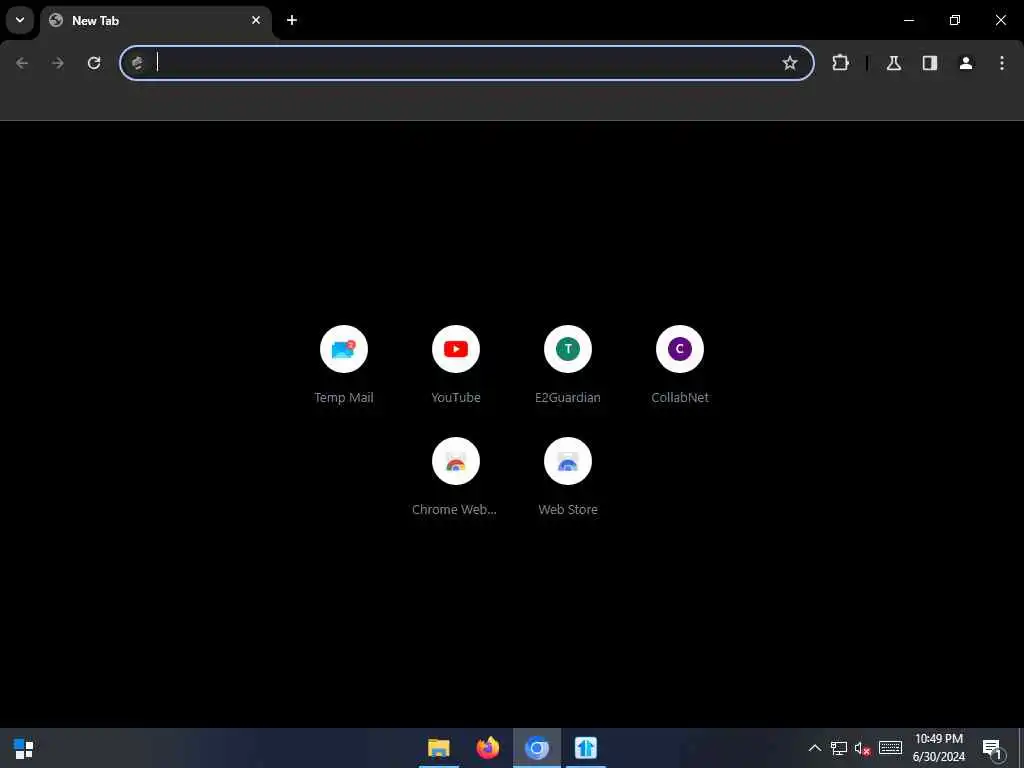Go forward to next page
This screenshot has height=768, width=1024.
pyautogui.click(x=58, y=63)
